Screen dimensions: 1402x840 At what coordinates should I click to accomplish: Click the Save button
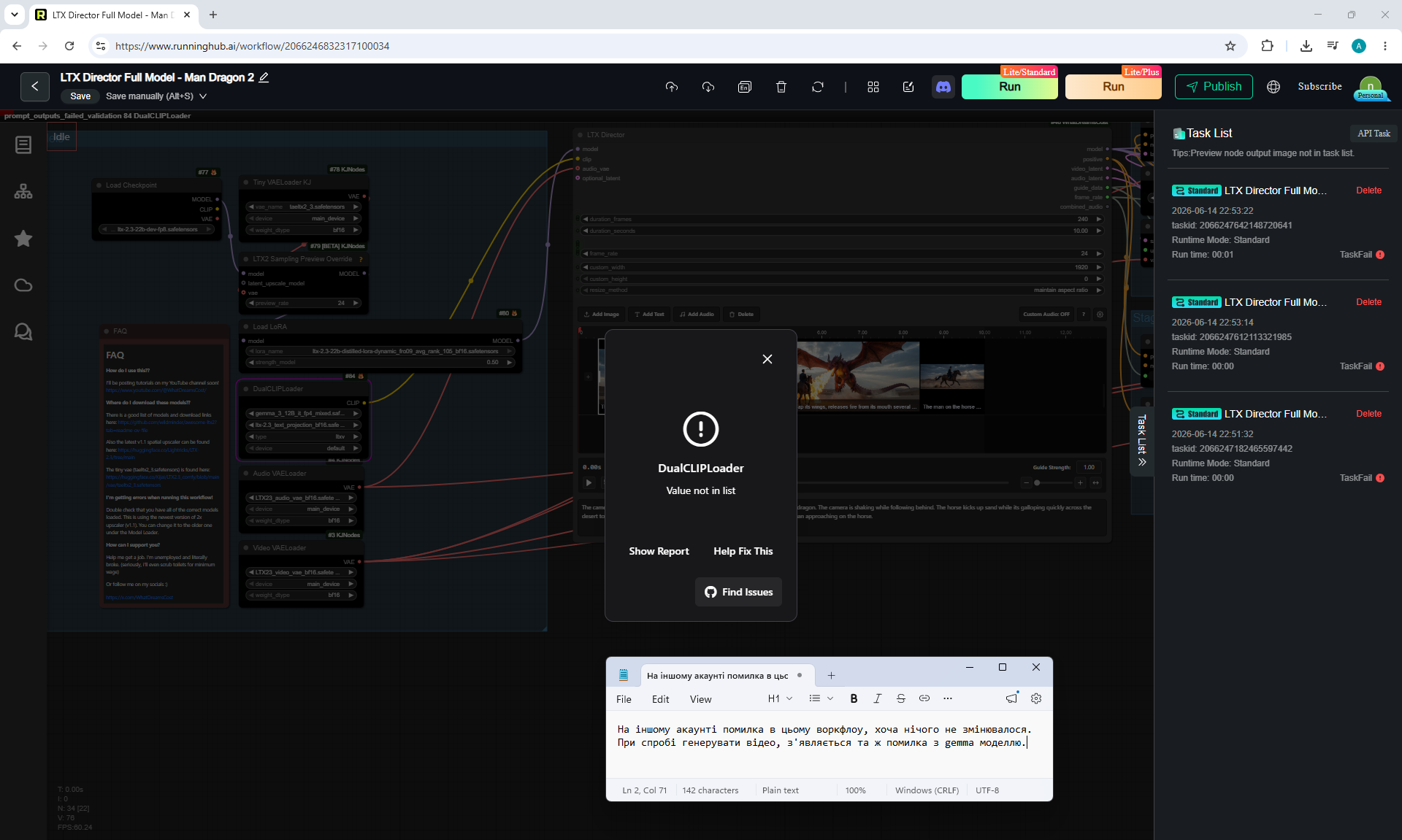pyautogui.click(x=80, y=96)
